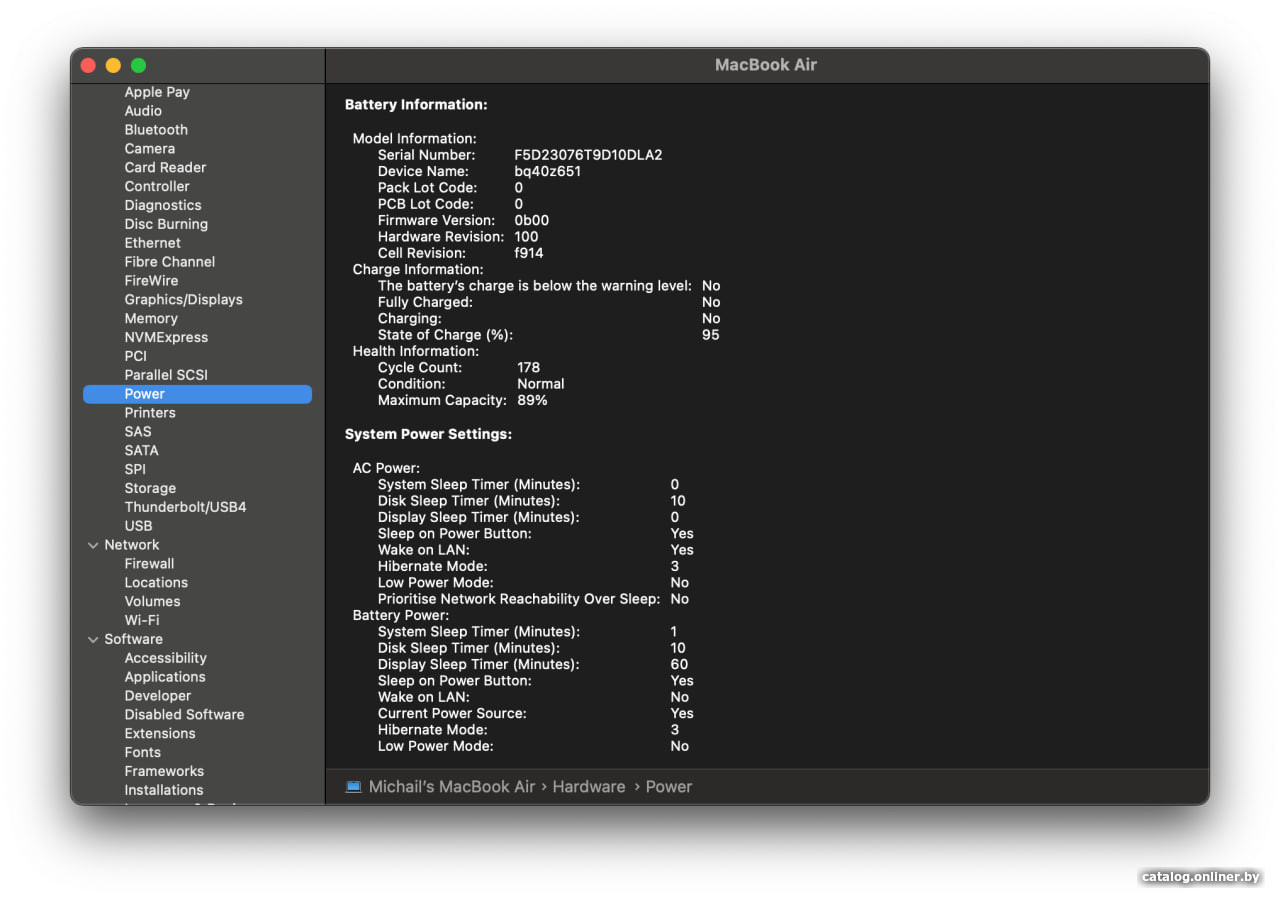Select the battery serial number text

point(588,155)
